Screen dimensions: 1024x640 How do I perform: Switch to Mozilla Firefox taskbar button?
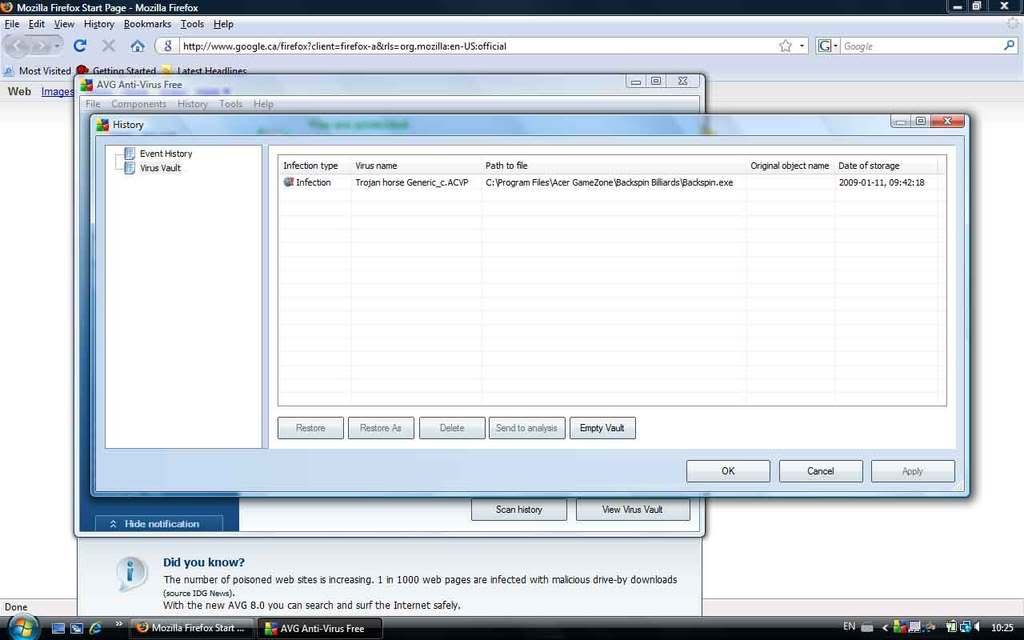pos(191,628)
